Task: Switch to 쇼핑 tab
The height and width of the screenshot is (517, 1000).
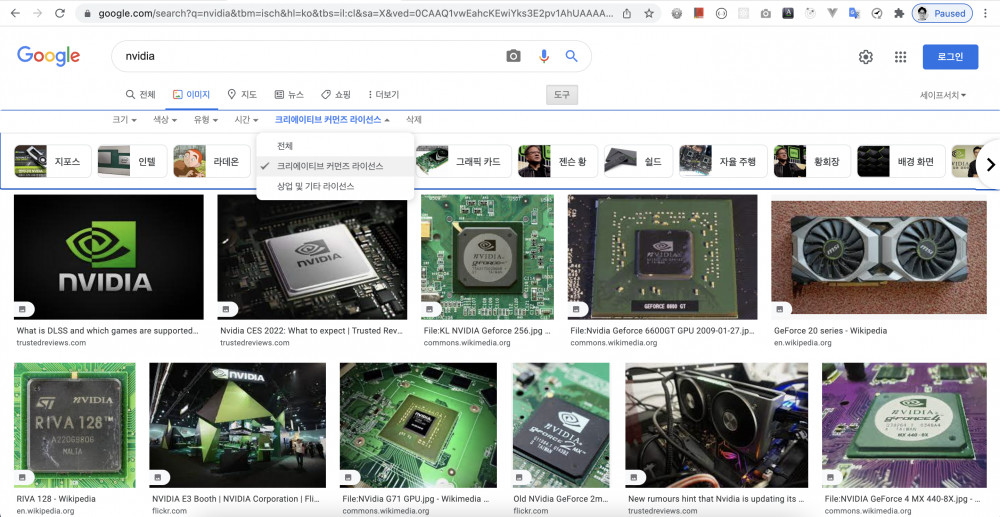Action: (x=336, y=94)
